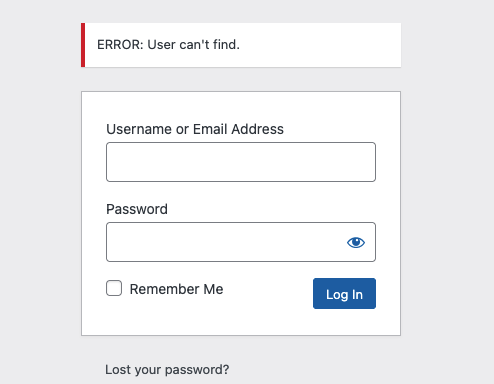
Task: Open the Lost your password link
Action: coord(167,370)
